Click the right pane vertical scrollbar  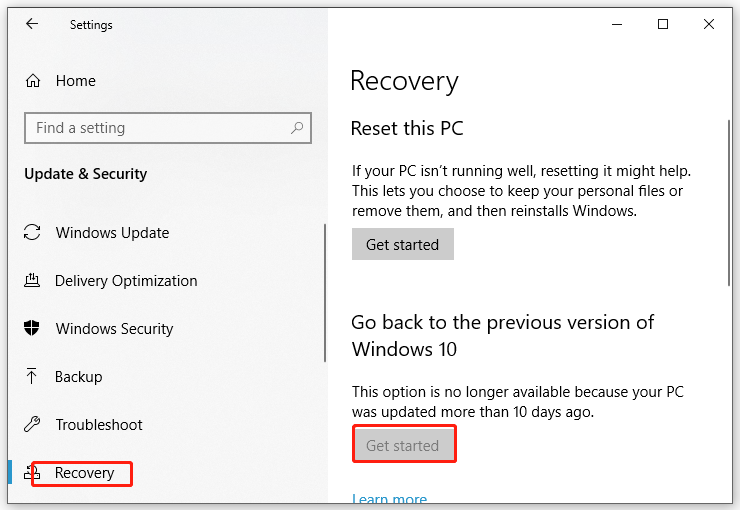729,203
